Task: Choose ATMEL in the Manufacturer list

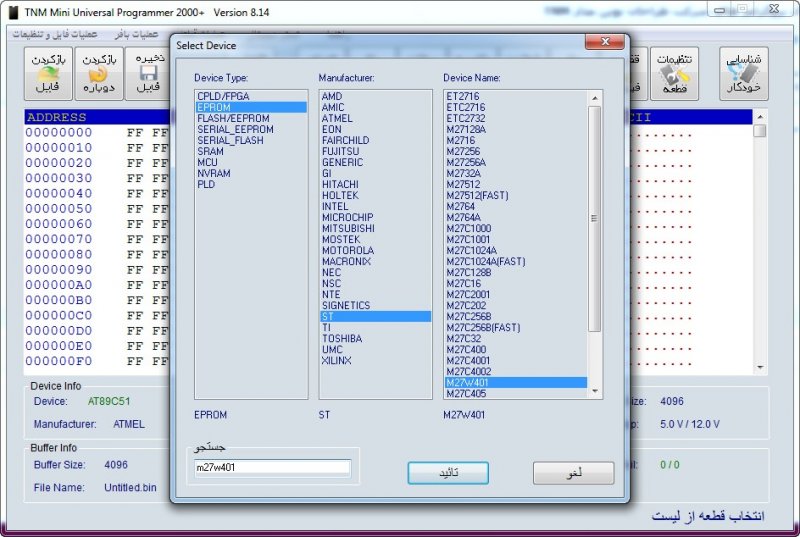Action: [x=376, y=118]
